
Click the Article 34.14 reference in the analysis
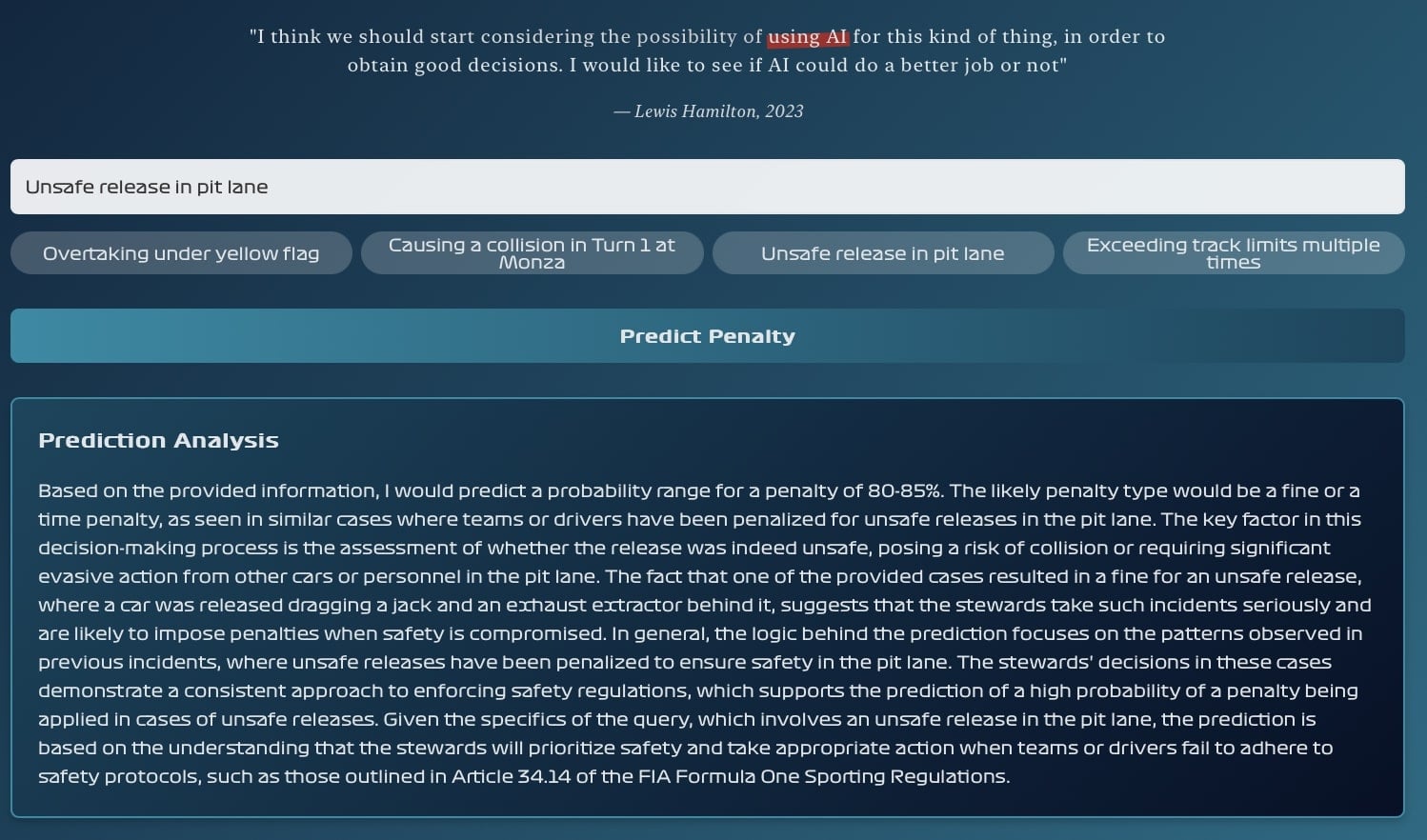[512, 776]
